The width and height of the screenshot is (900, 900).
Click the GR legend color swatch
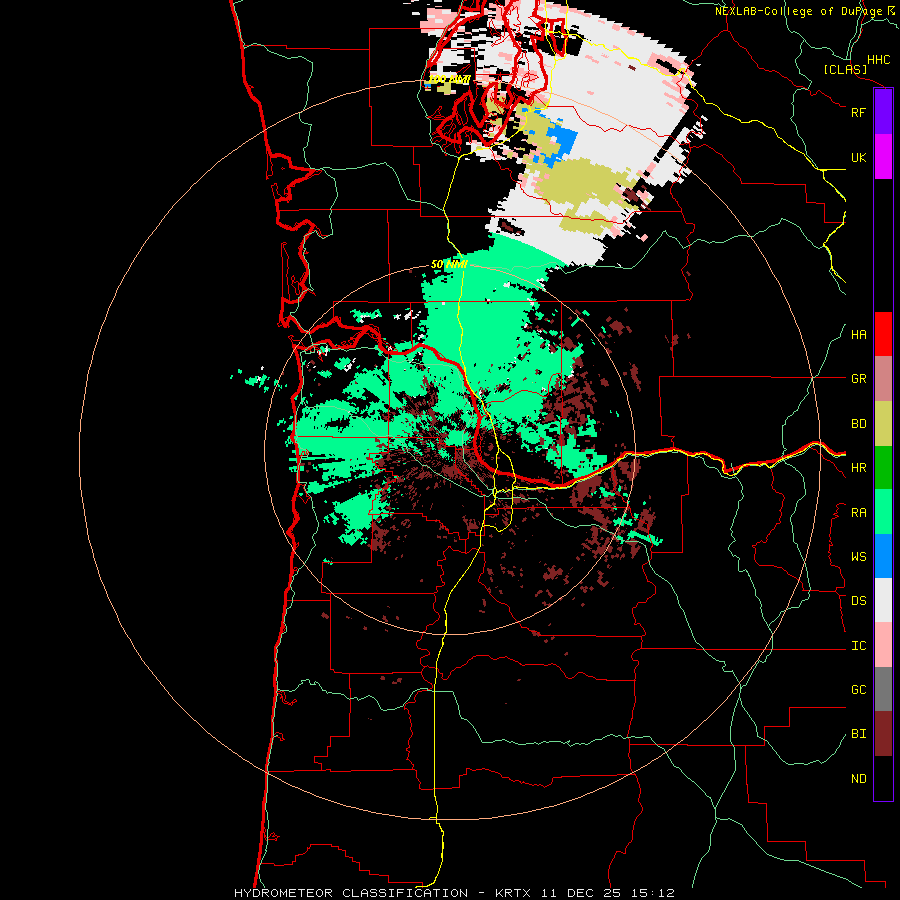[x=883, y=379]
